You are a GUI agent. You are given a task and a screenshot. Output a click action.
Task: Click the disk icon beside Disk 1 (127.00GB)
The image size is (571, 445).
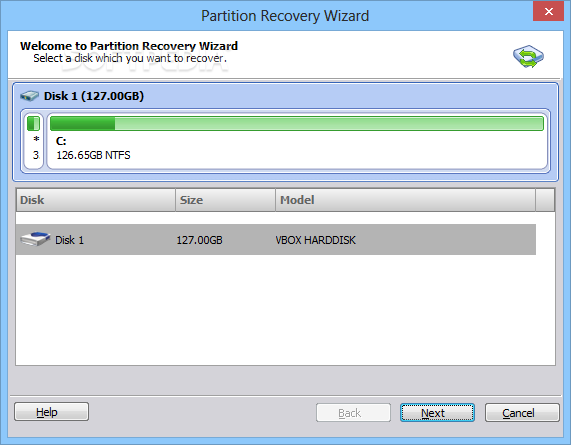(x=29, y=96)
